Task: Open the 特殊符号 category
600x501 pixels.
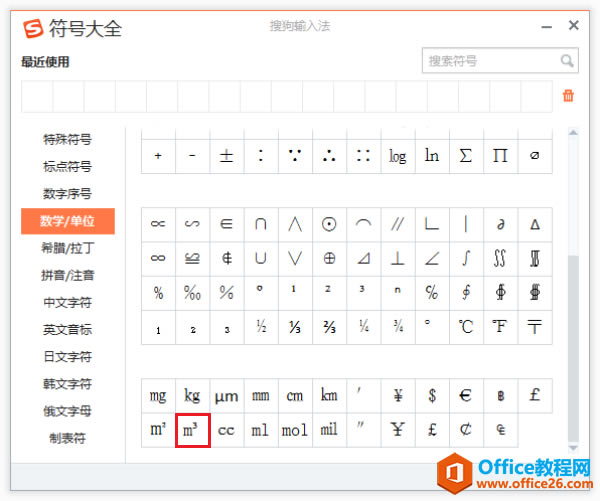Action: point(67,139)
